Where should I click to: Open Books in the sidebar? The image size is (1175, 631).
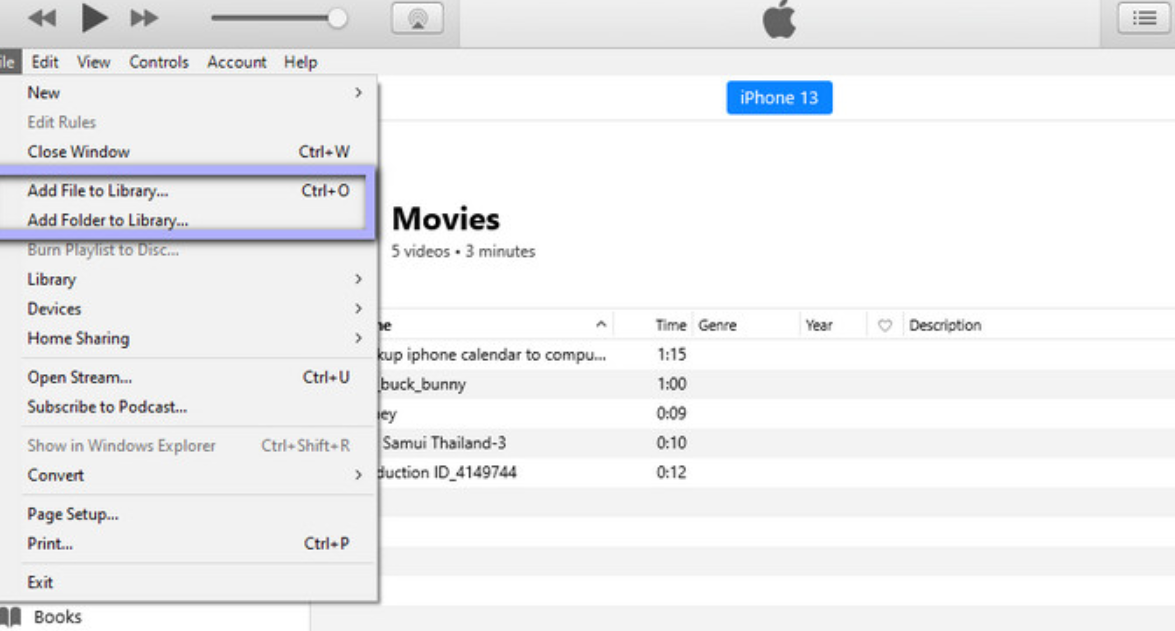[x=58, y=617]
